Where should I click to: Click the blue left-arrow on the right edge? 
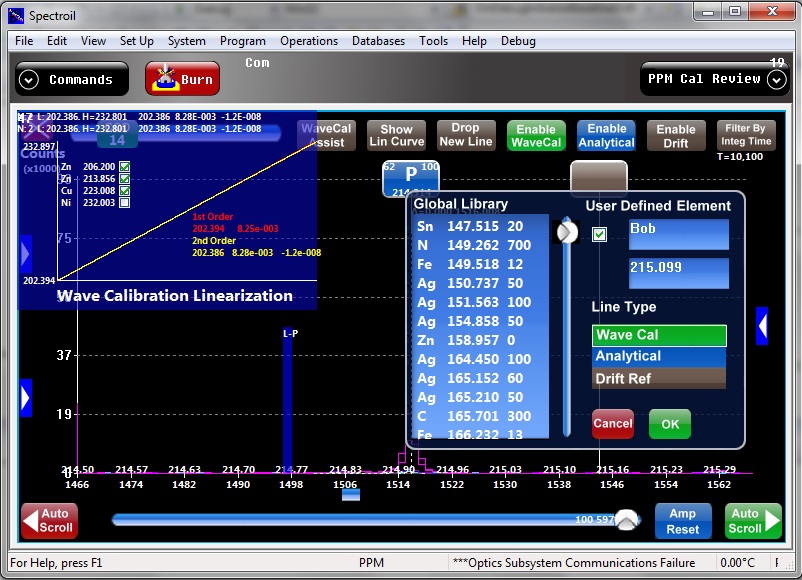click(762, 326)
